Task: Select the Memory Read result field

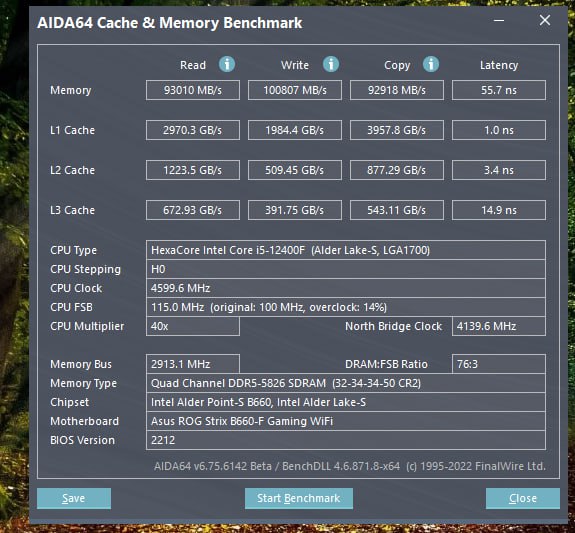Action: [193, 90]
